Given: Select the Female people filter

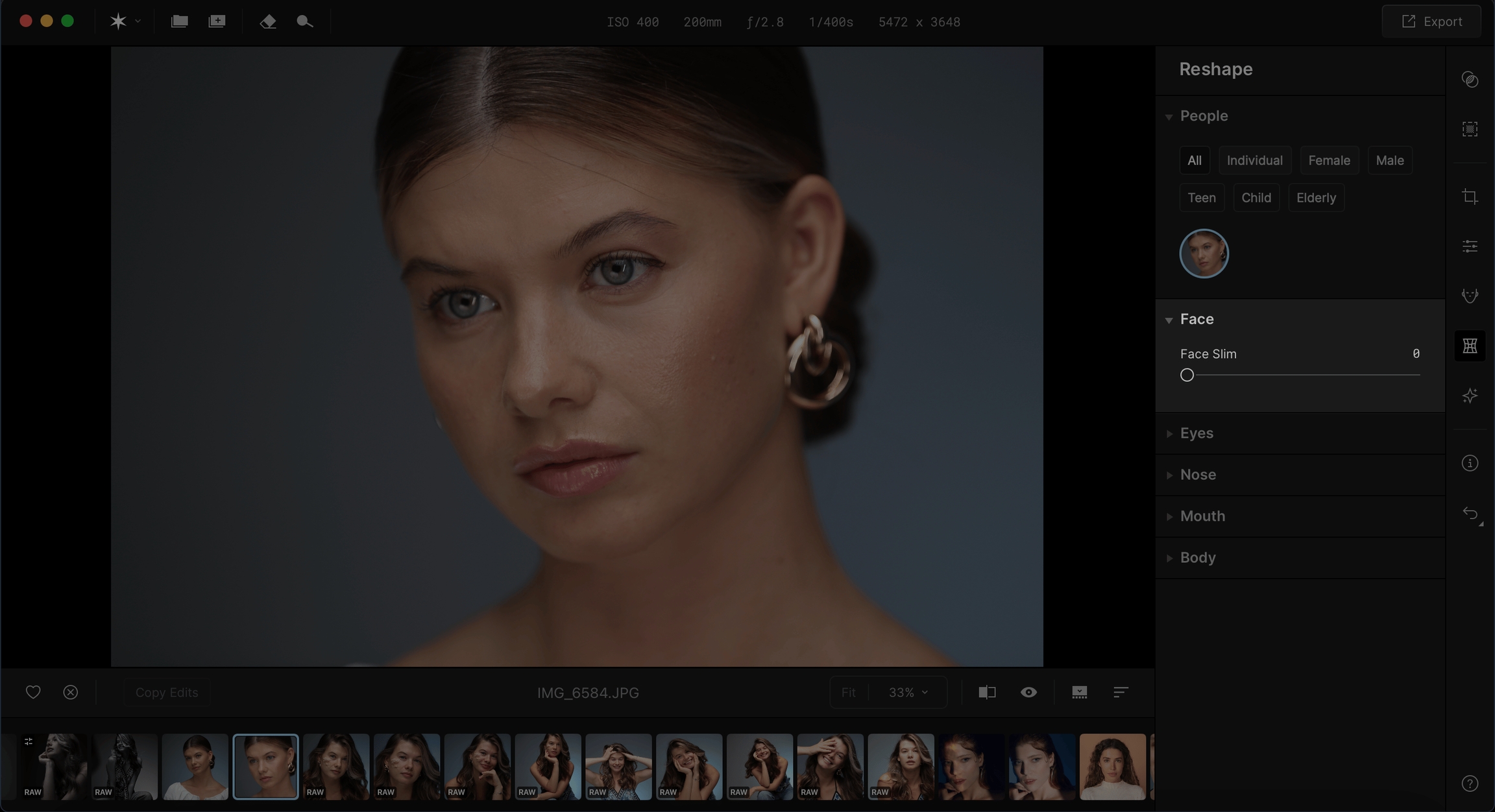Looking at the screenshot, I should coord(1329,160).
